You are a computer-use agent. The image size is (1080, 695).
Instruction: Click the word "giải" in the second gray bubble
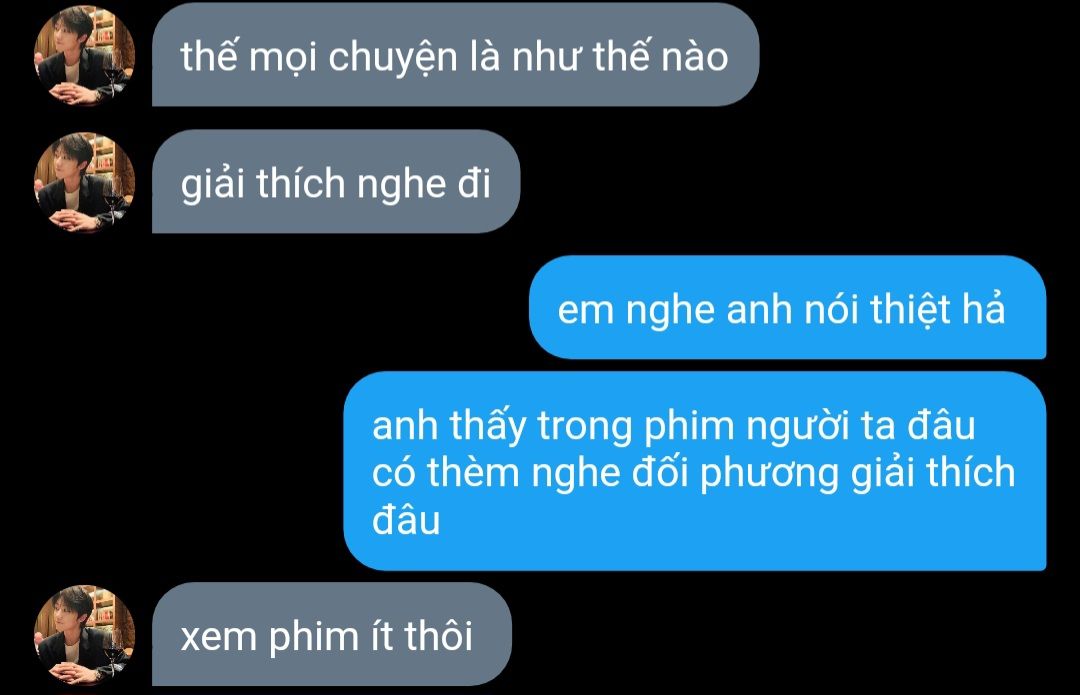[213, 185]
